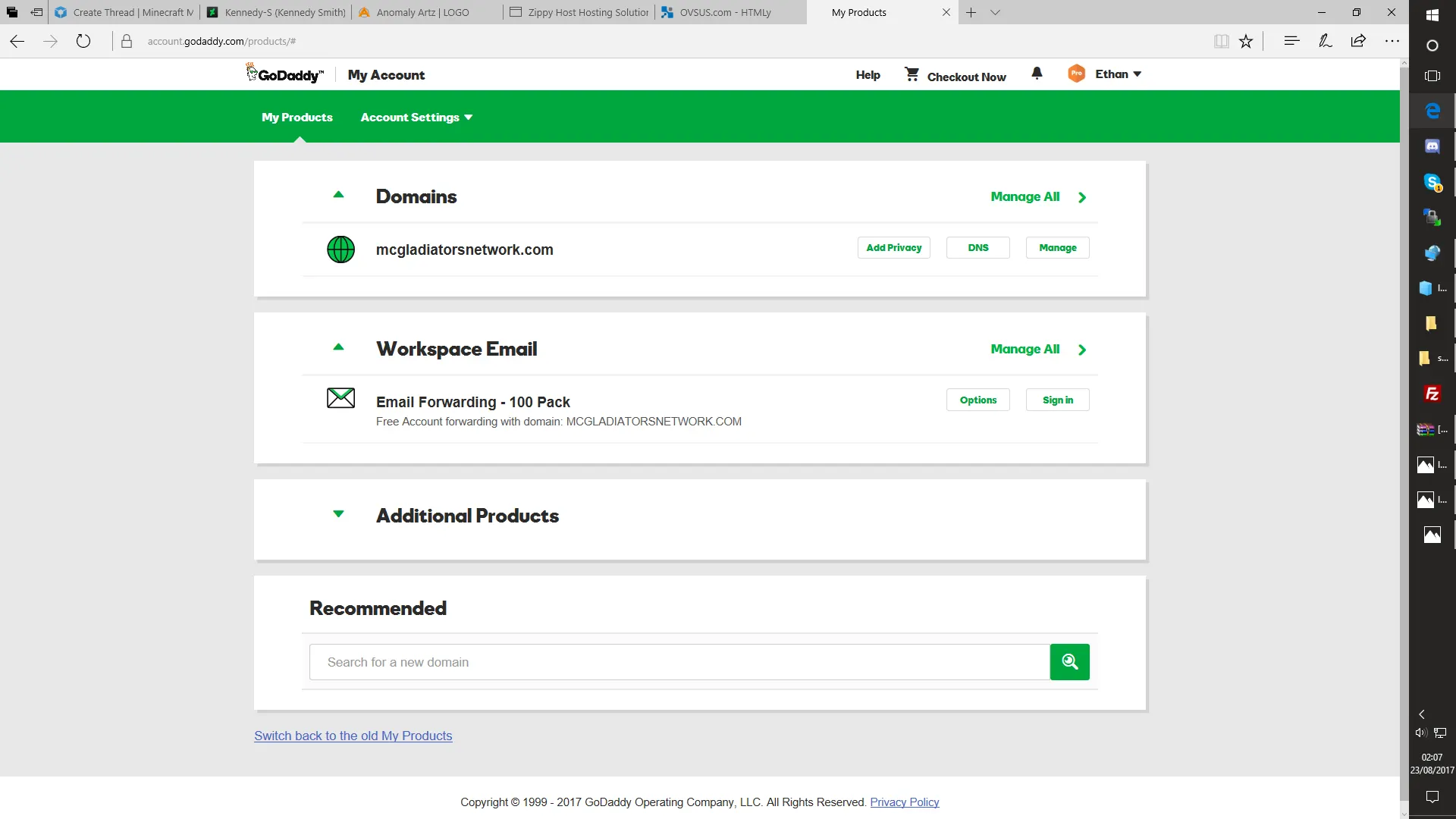The width and height of the screenshot is (1456, 819).
Task: Click the globe icon beside mcgladiatorsnetwork.com
Action: click(340, 249)
